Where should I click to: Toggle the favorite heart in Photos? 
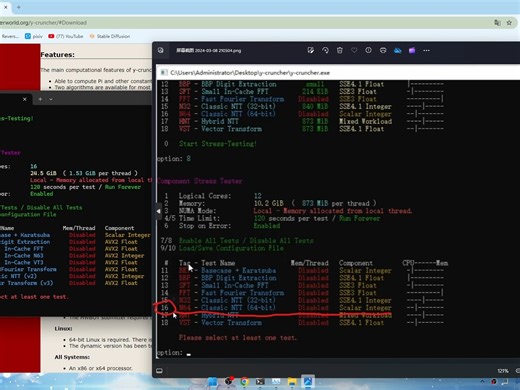(x=354, y=50)
